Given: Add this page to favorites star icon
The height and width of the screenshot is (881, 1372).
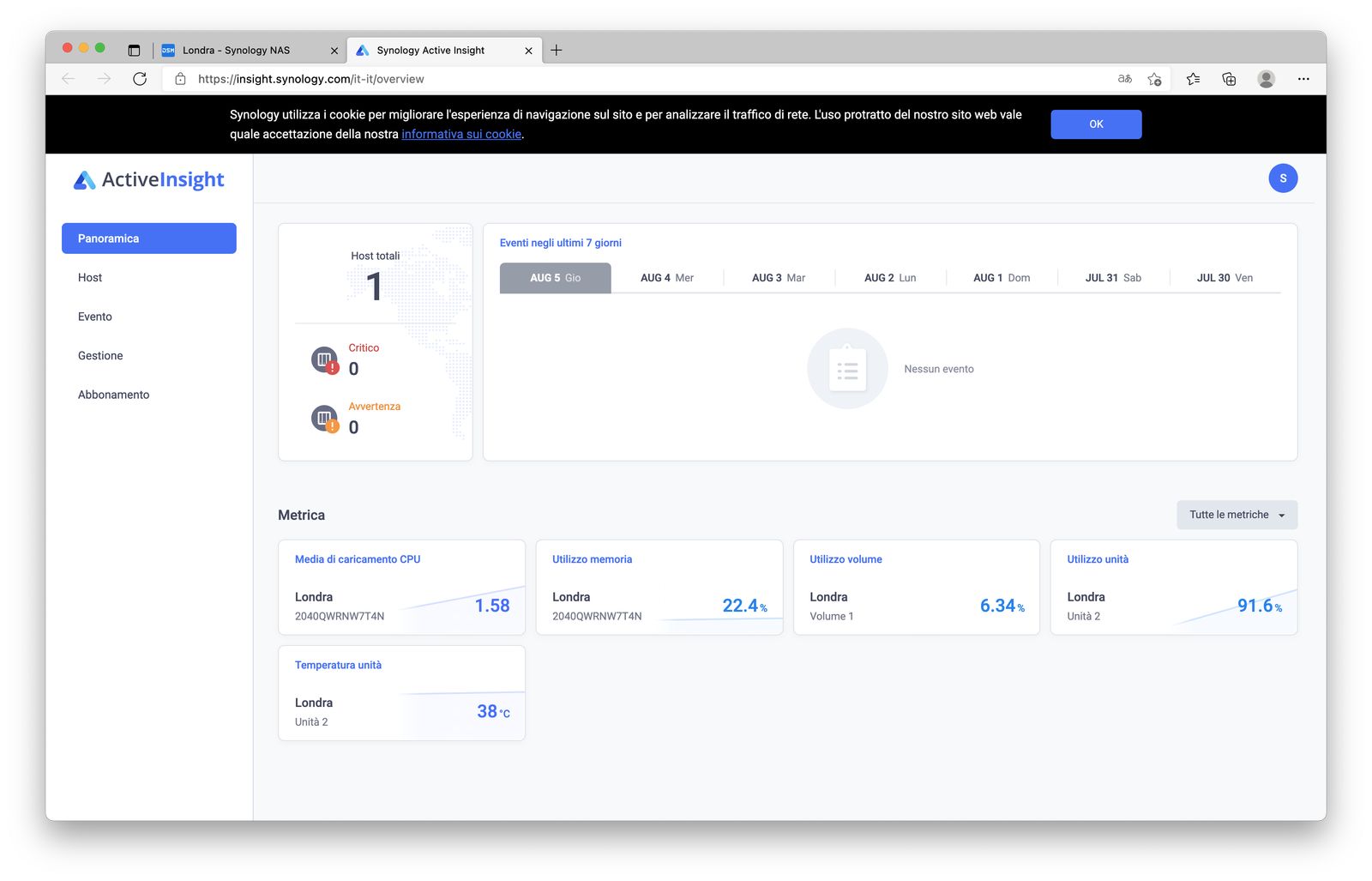Looking at the screenshot, I should [x=1155, y=79].
